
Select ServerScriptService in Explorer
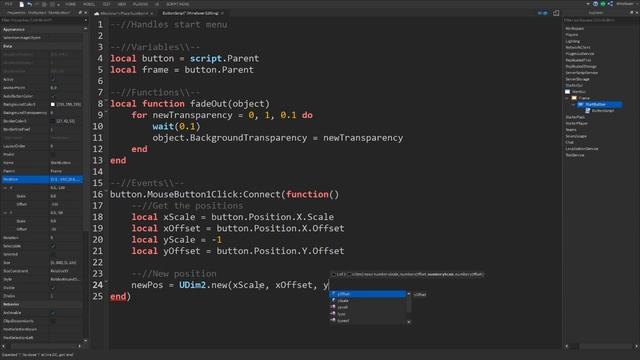(x=582, y=73)
